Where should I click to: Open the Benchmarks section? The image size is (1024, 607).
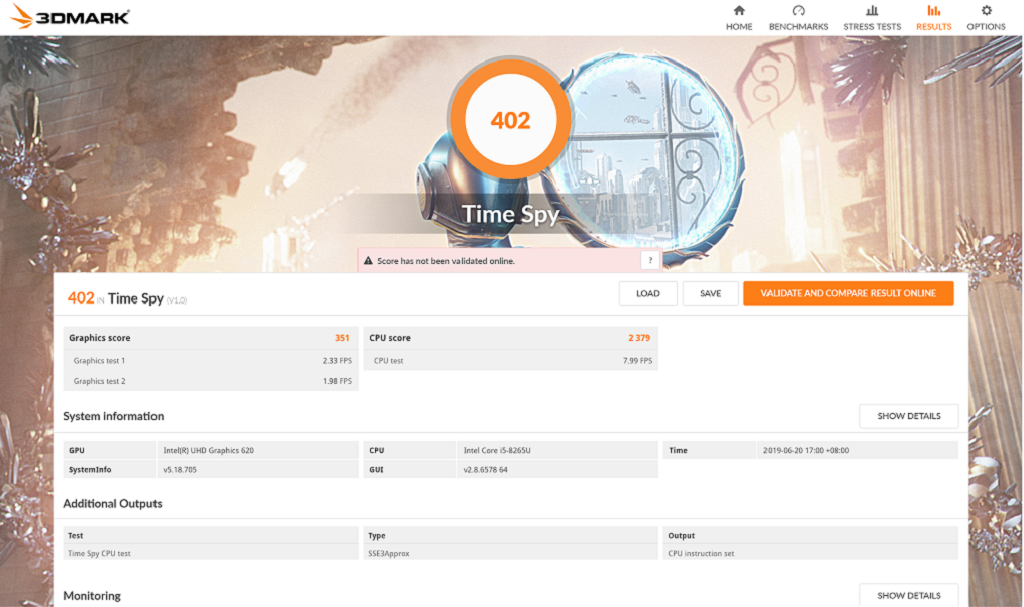pyautogui.click(x=798, y=18)
